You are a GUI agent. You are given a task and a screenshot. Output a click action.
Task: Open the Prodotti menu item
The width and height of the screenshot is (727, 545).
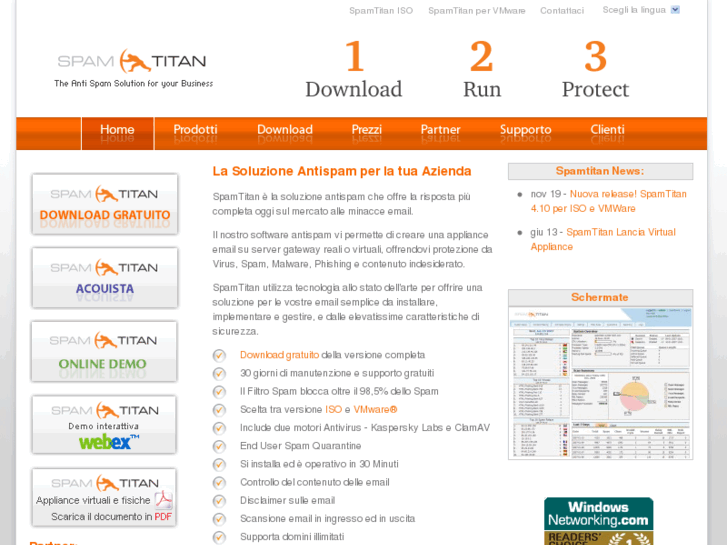click(x=195, y=130)
